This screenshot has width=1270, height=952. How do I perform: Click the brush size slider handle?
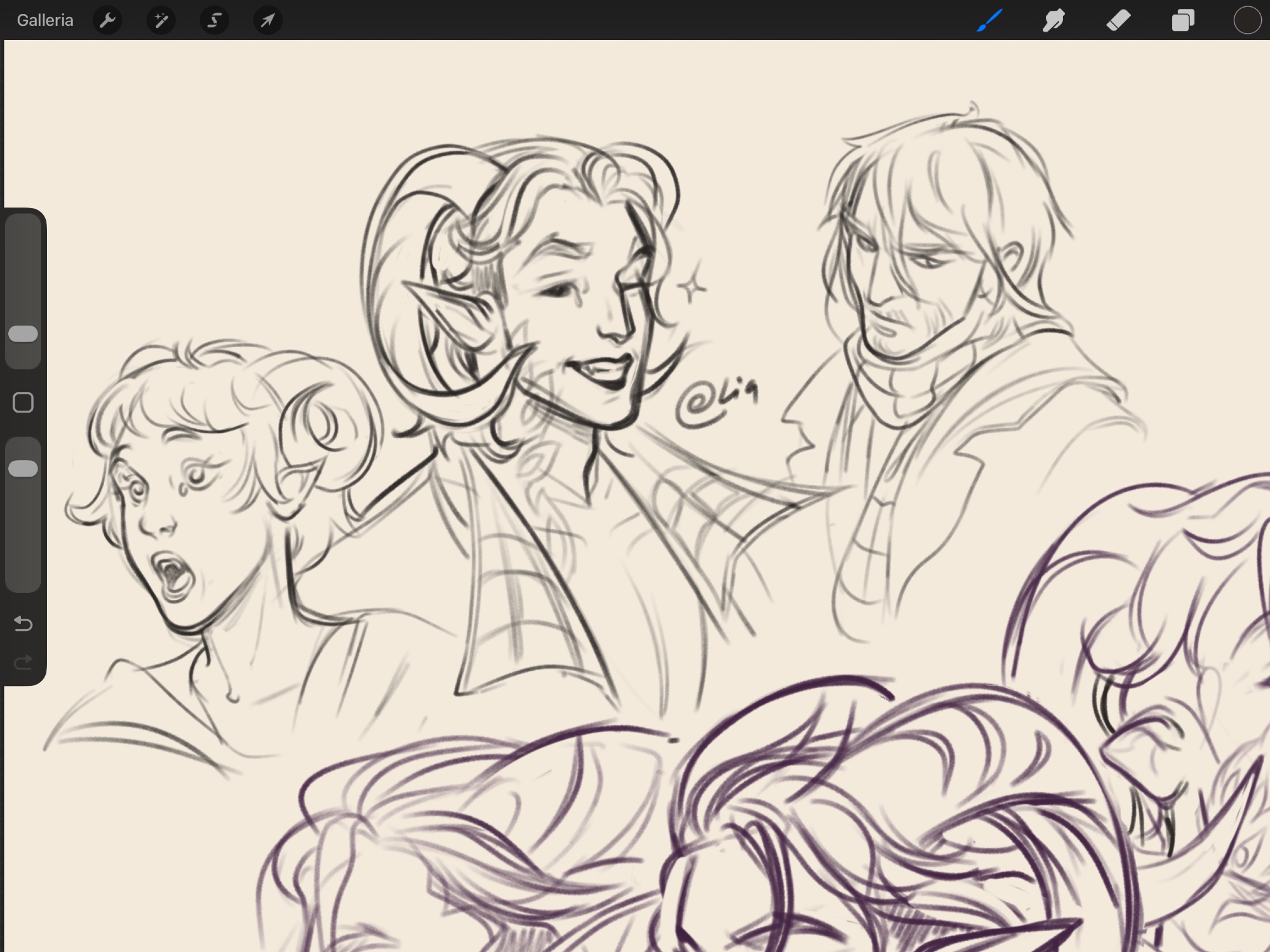coord(23,334)
